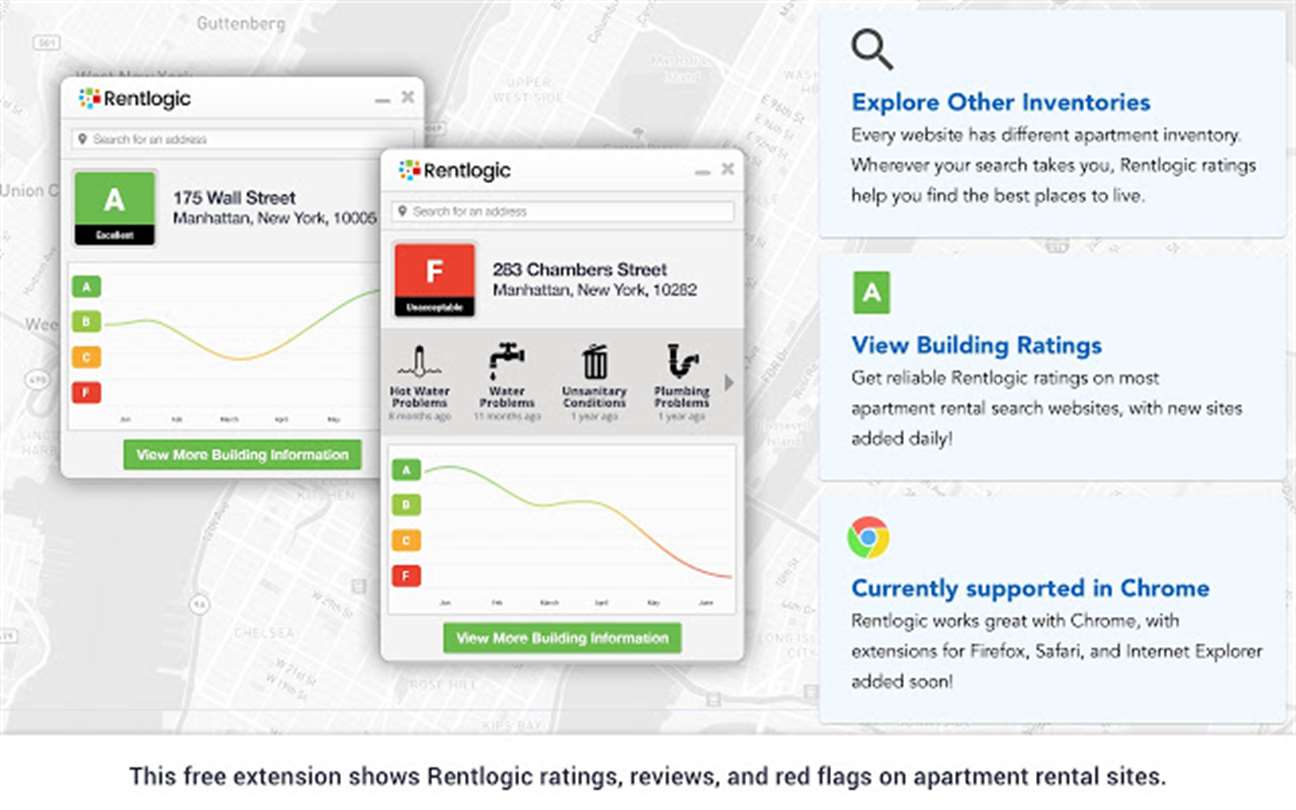This screenshot has width=1296, height=810.
Task: Click the Plumbing Problems label text
Action: point(682,397)
